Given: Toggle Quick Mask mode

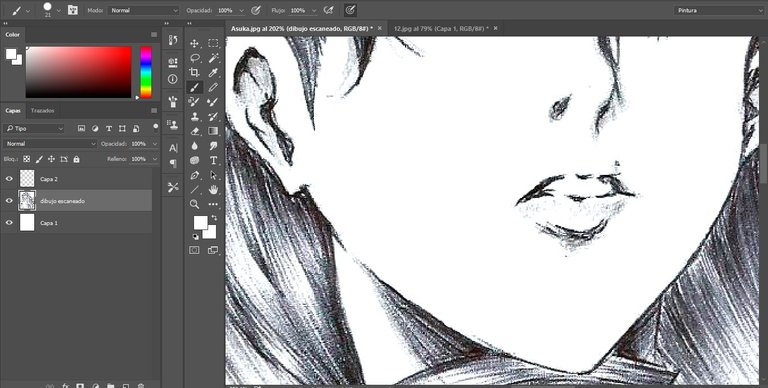Looking at the screenshot, I should point(194,250).
